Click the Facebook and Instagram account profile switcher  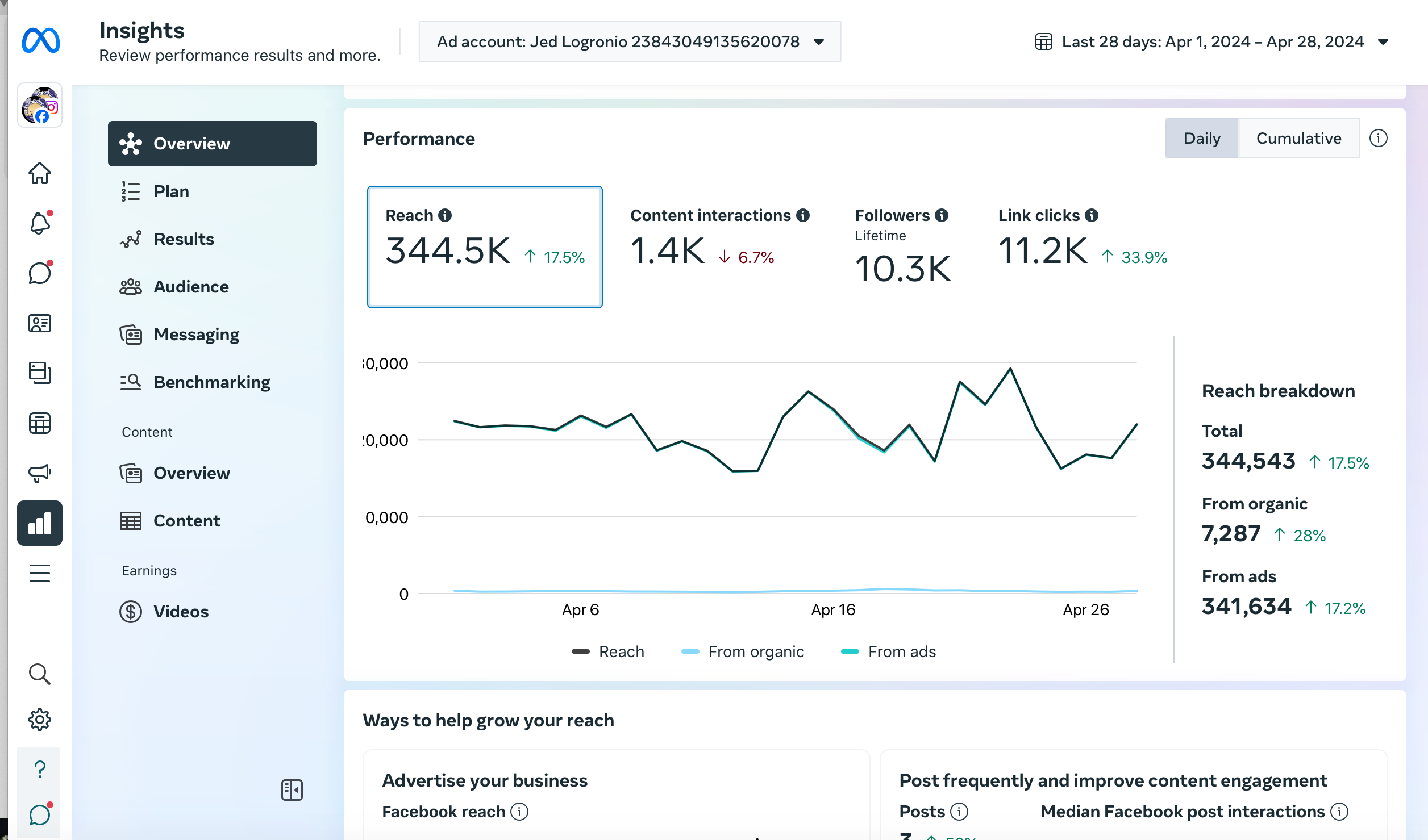pyautogui.click(x=40, y=106)
